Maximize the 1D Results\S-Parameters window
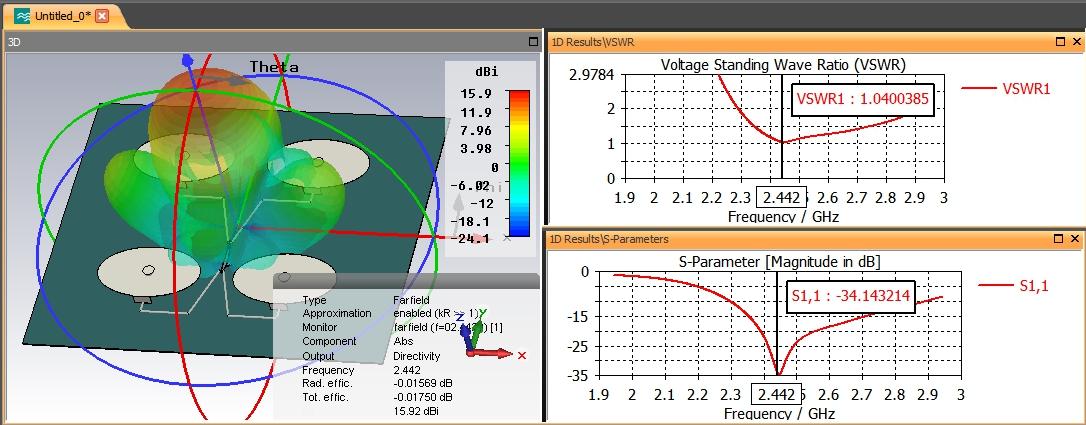 click(1060, 239)
